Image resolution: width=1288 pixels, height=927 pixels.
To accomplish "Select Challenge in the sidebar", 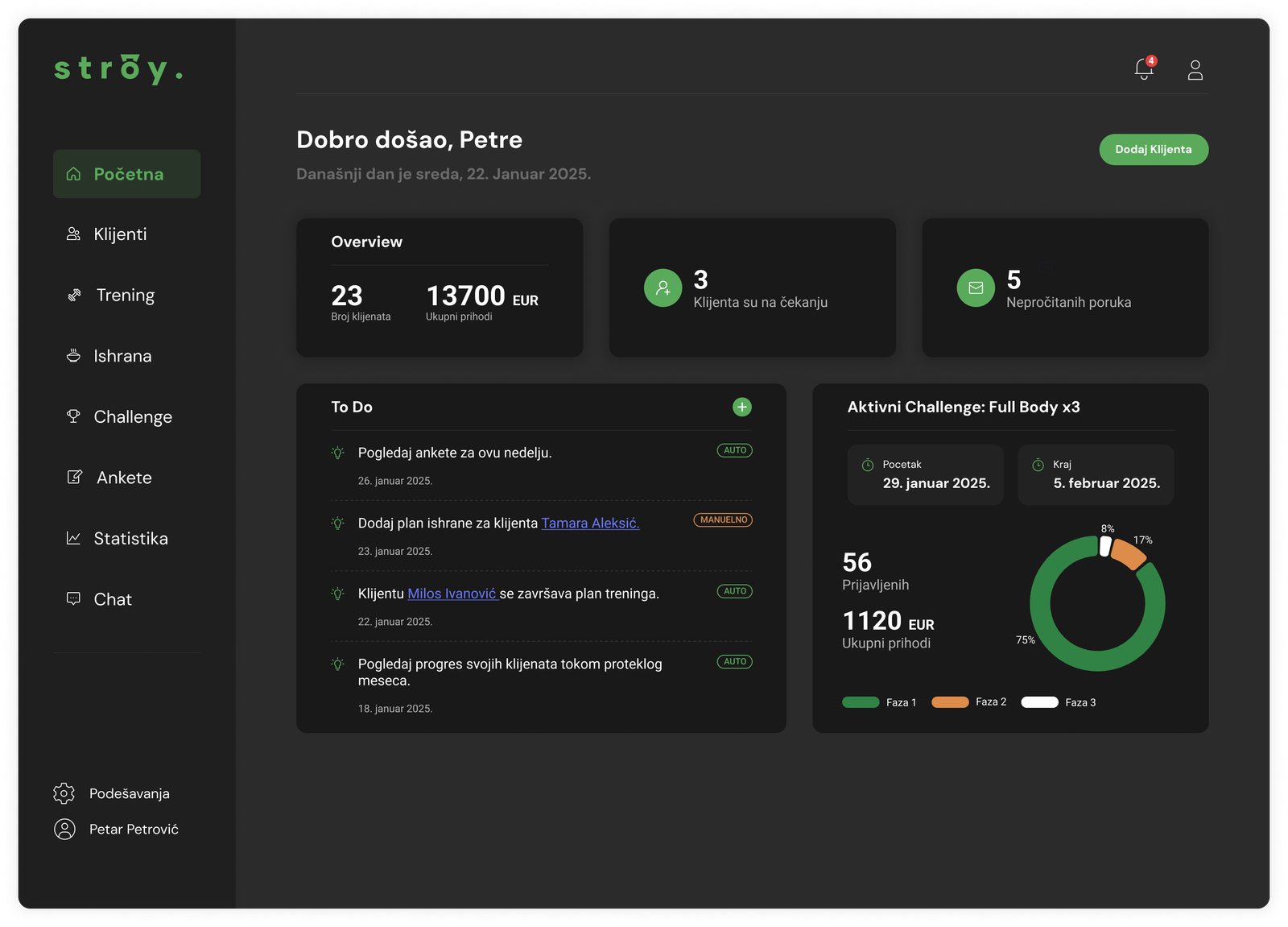I will (132, 417).
